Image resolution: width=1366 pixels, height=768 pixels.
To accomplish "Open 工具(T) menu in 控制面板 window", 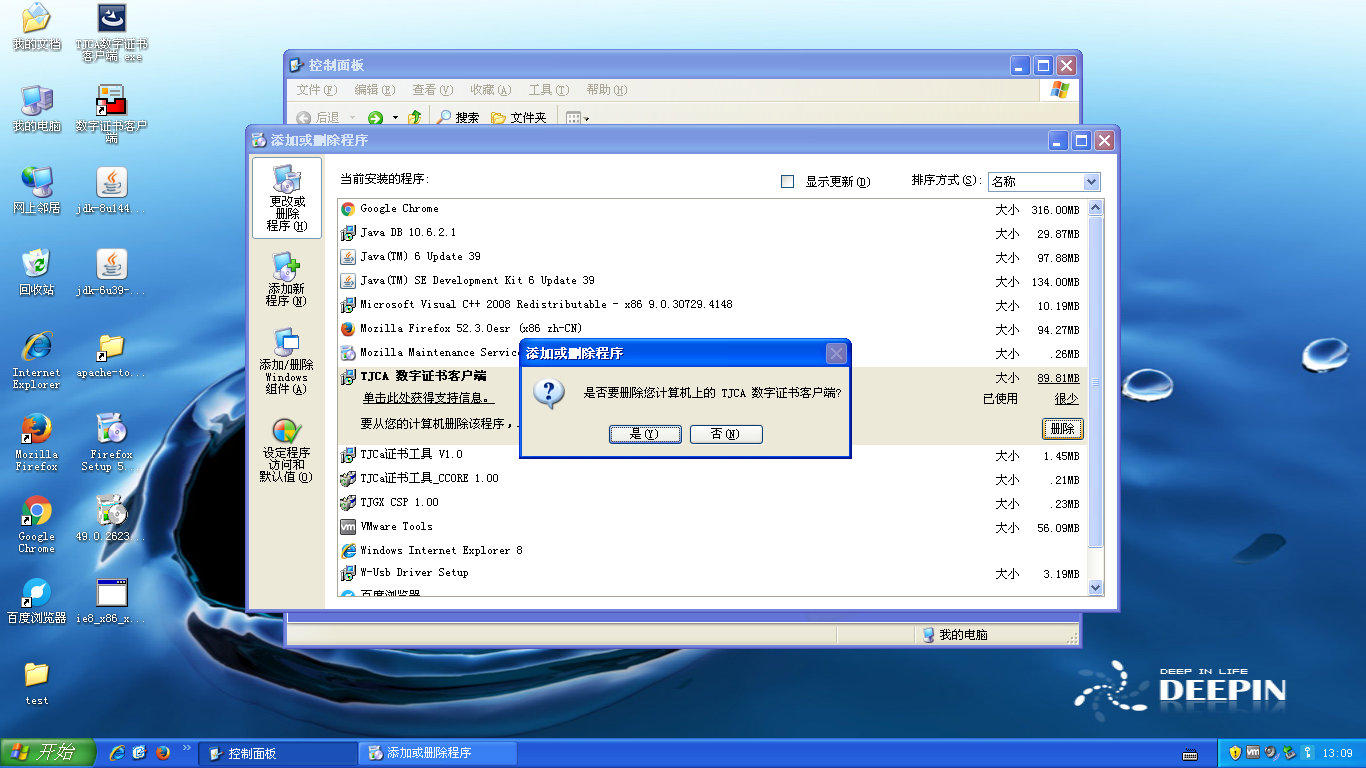I will point(548,90).
